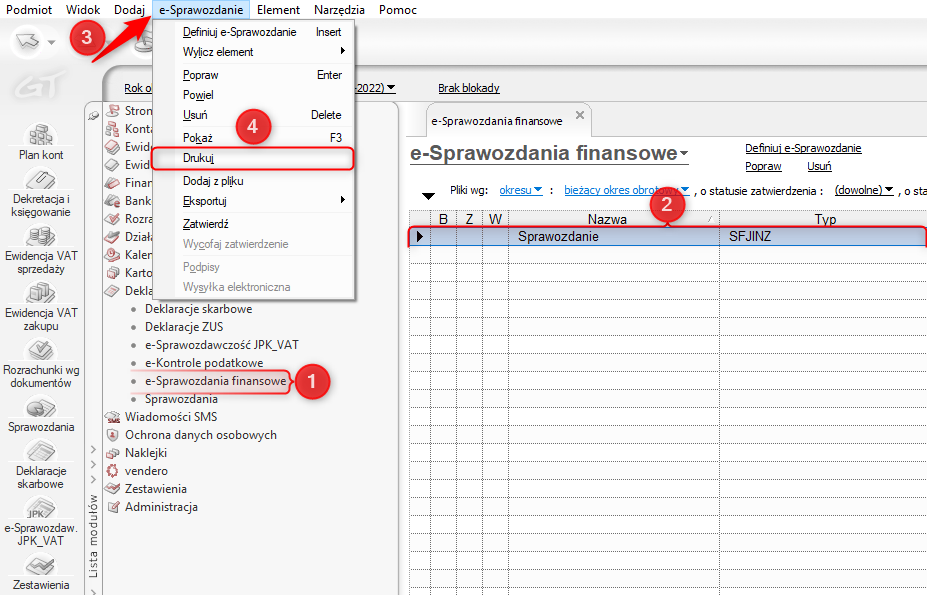Open the Podmiot menu

coord(29,10)
